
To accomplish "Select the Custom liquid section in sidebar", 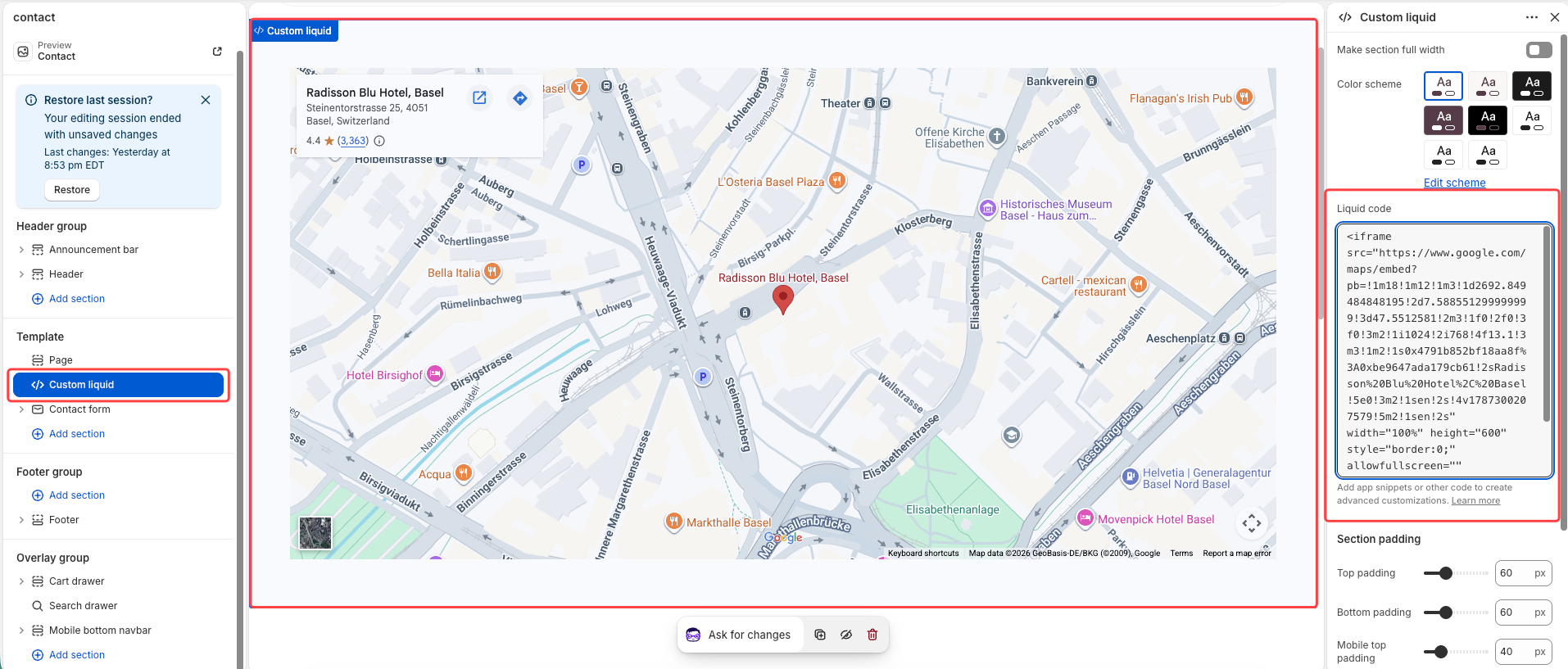I will (x=119, y=385).
